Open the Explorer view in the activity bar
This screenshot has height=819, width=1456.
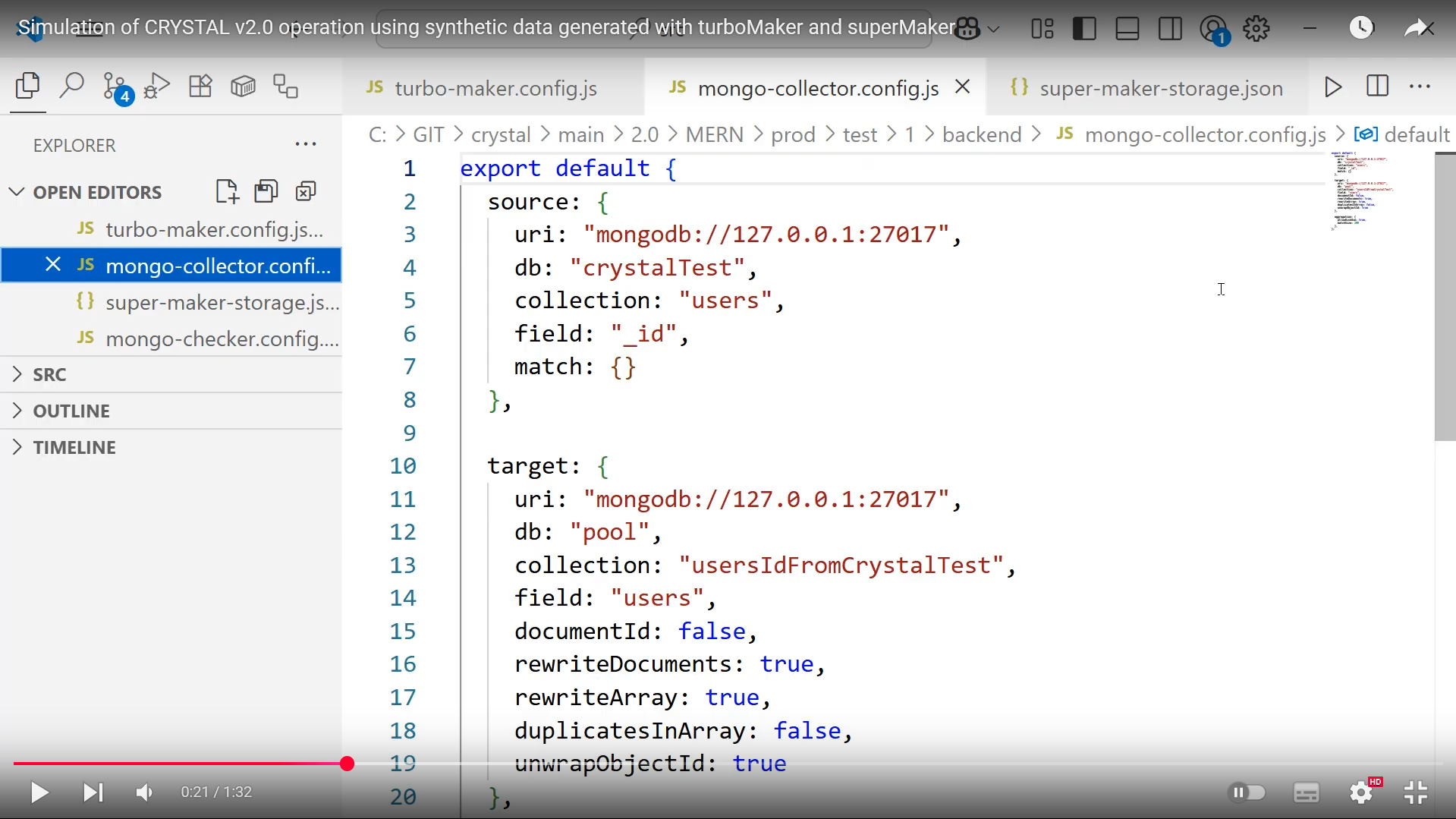click(x=28, y=87)
